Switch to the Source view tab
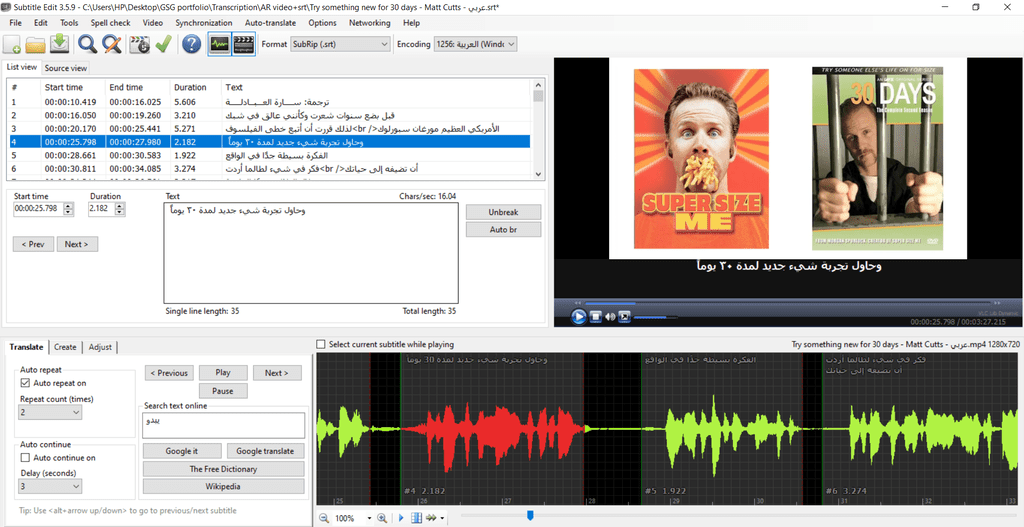Viewport: 1024px width, 527px height. 66,68
